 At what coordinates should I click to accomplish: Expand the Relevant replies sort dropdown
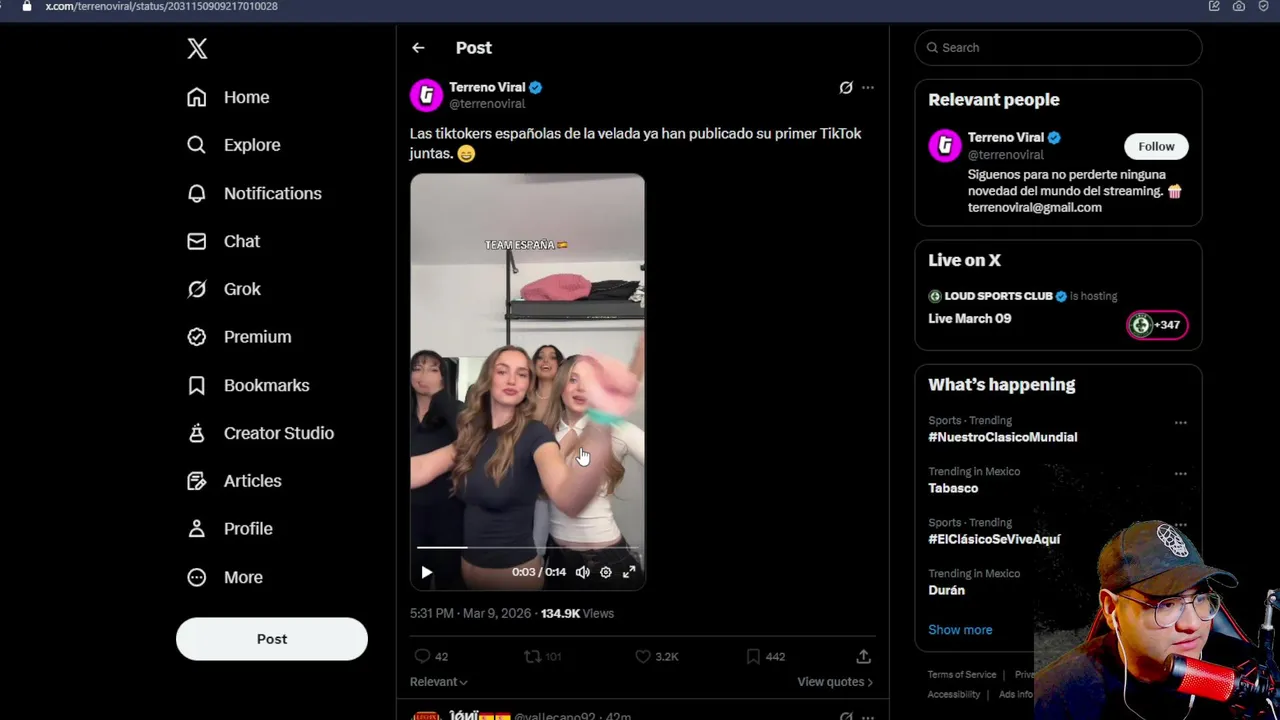tap(438, 682)
